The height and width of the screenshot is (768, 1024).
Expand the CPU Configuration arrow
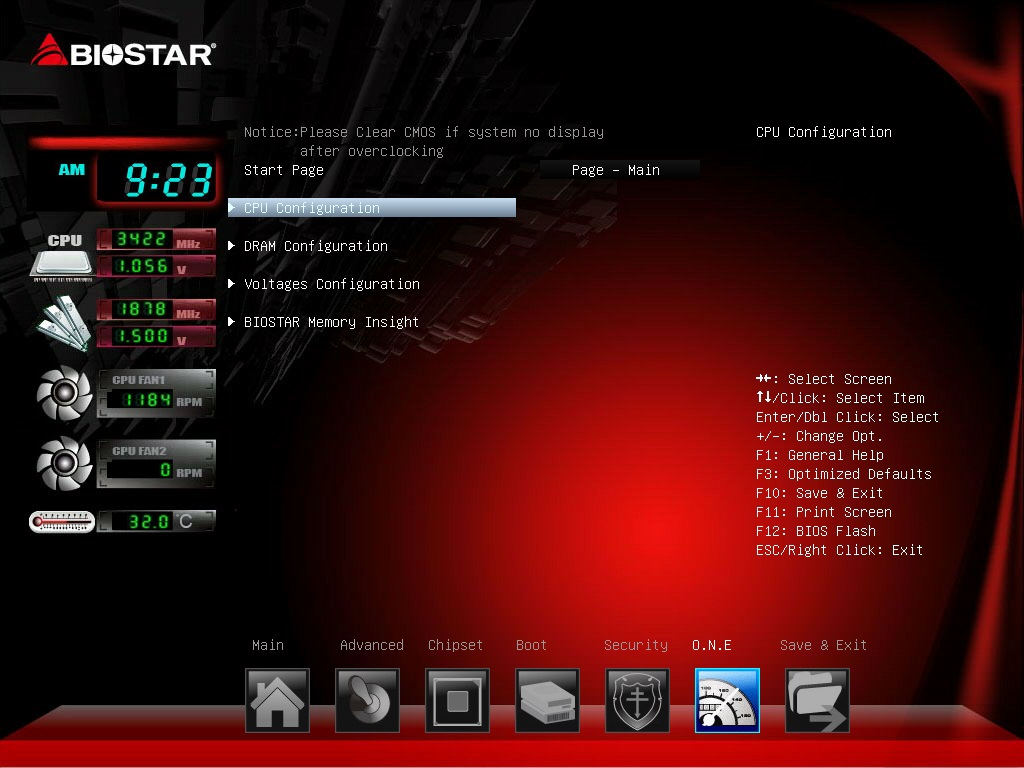pos(232,208)
